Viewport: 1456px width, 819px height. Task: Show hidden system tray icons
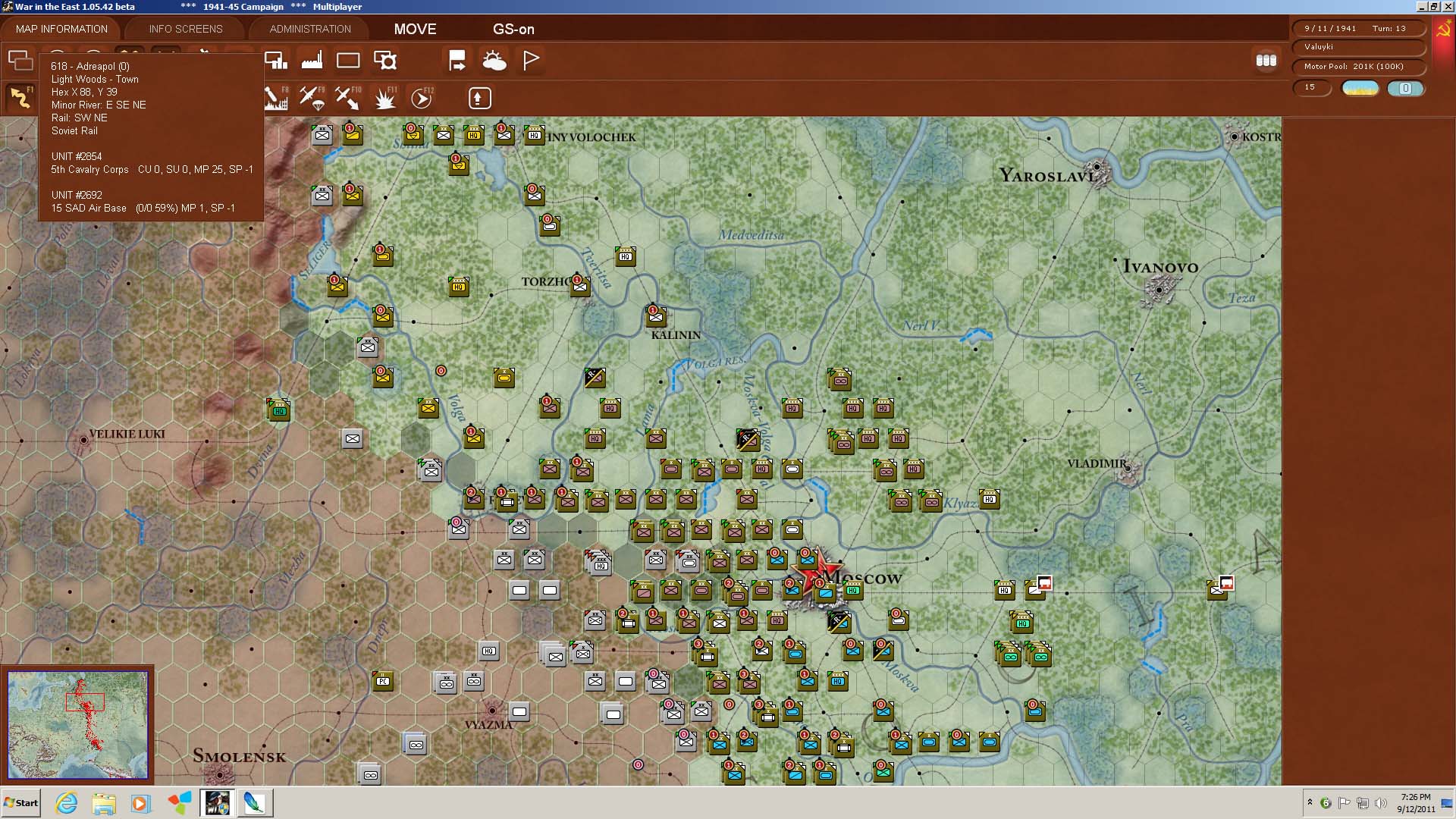pos(1310,802)
